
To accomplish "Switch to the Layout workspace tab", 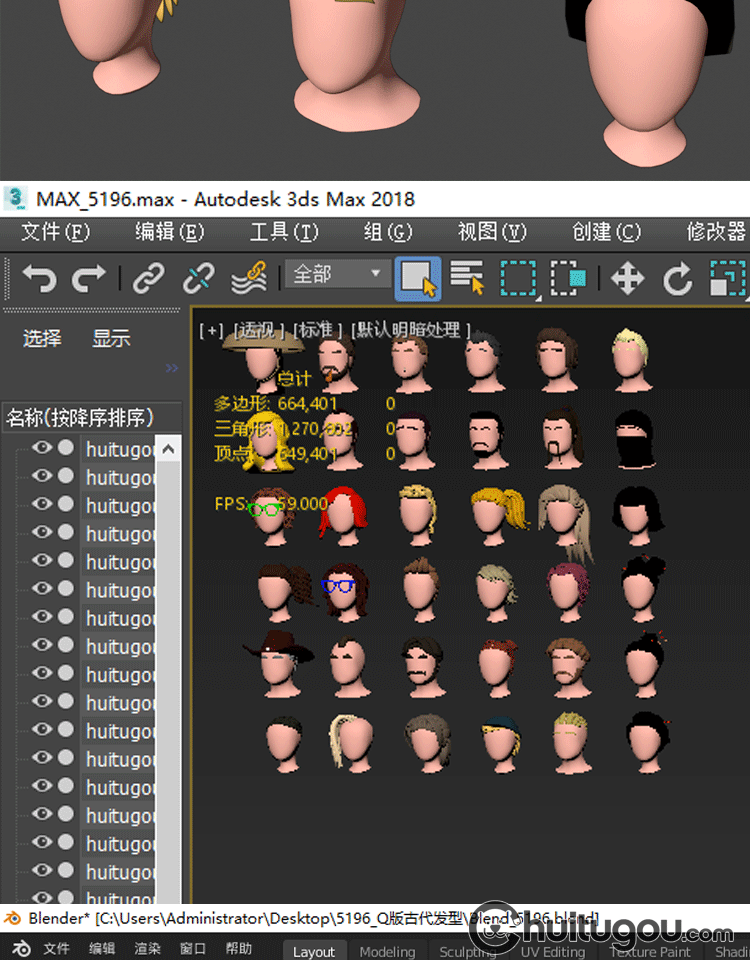I will pos(313,951).
